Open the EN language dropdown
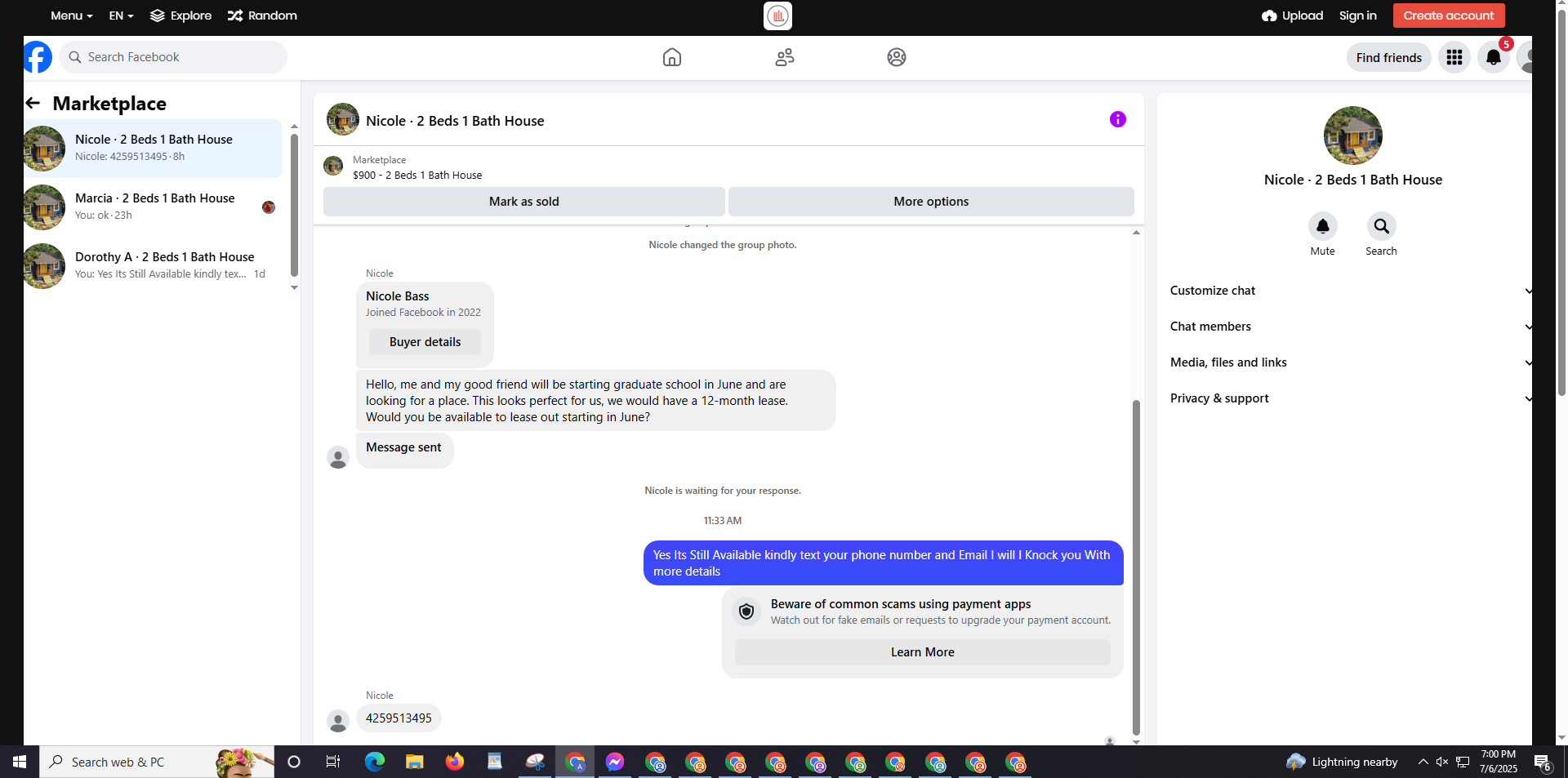 pyautogui.click(x=121, y=16)
